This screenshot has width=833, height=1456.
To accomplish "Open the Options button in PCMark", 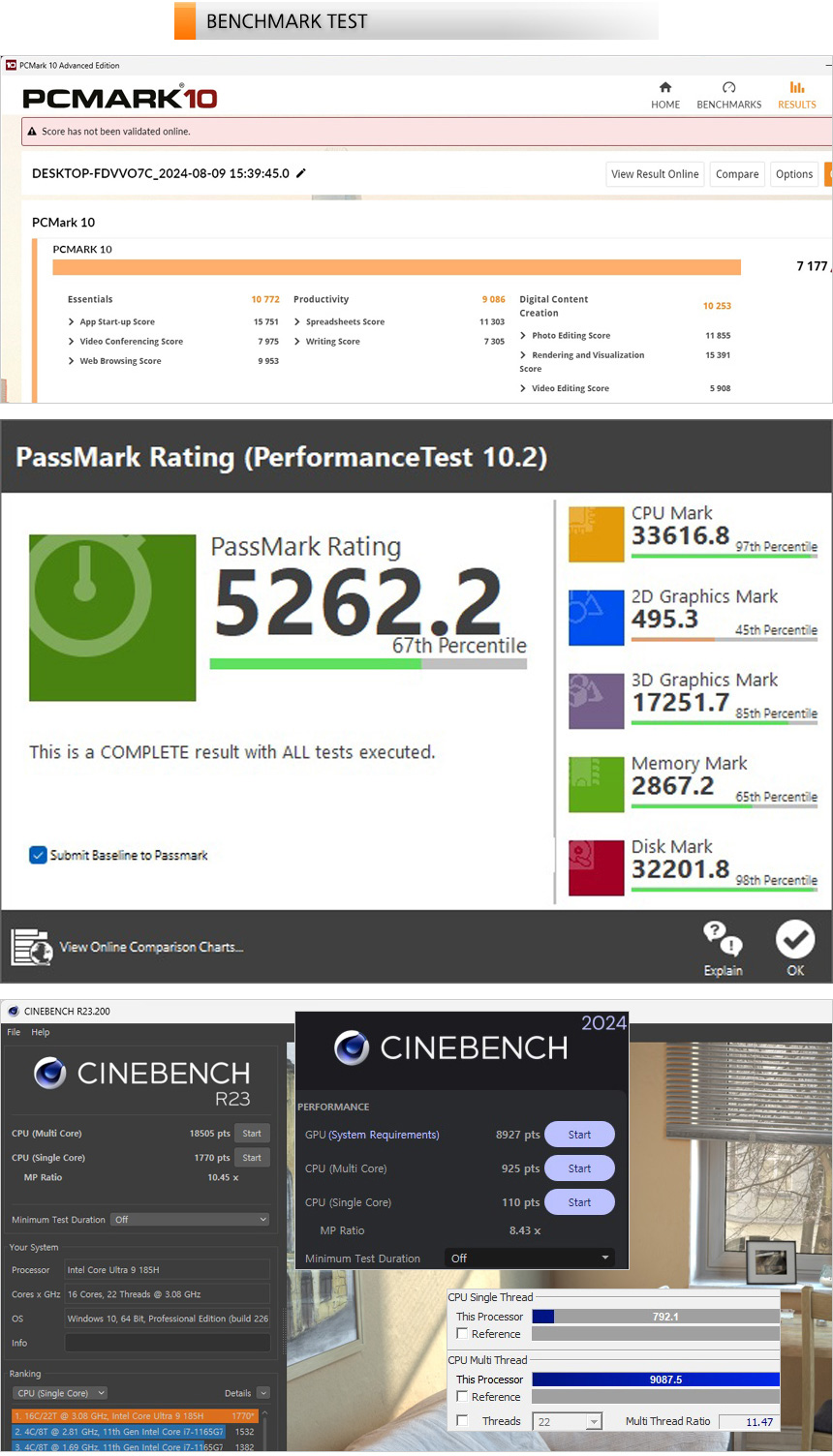I will point(794,174).
